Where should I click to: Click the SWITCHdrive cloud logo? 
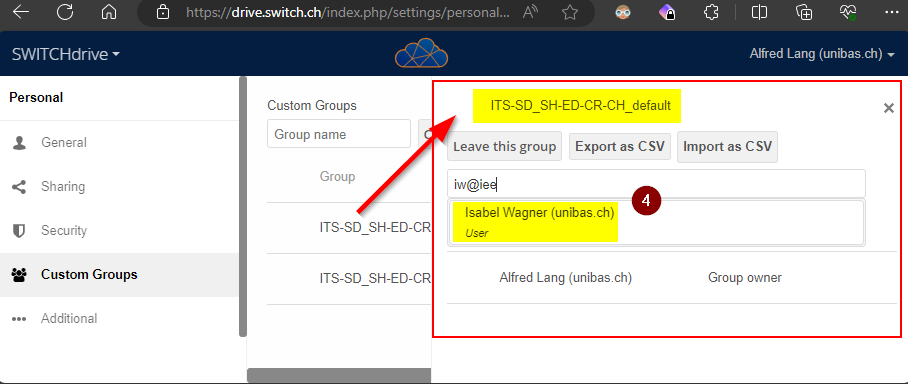click(x=422, y=53)
